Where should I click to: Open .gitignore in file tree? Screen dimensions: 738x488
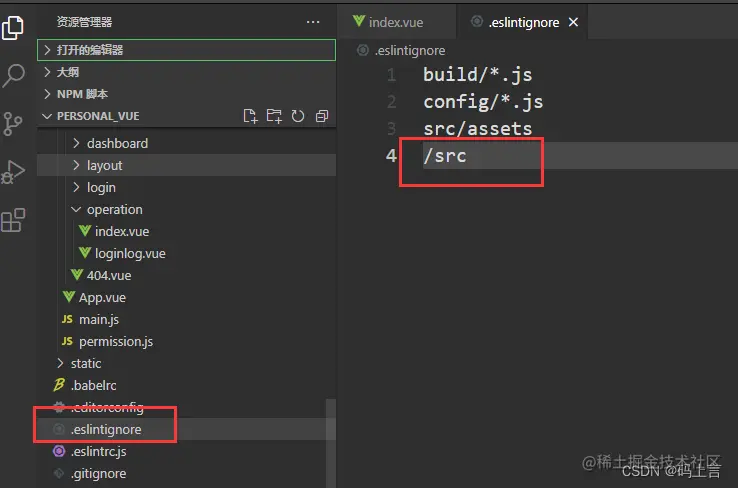186,473
